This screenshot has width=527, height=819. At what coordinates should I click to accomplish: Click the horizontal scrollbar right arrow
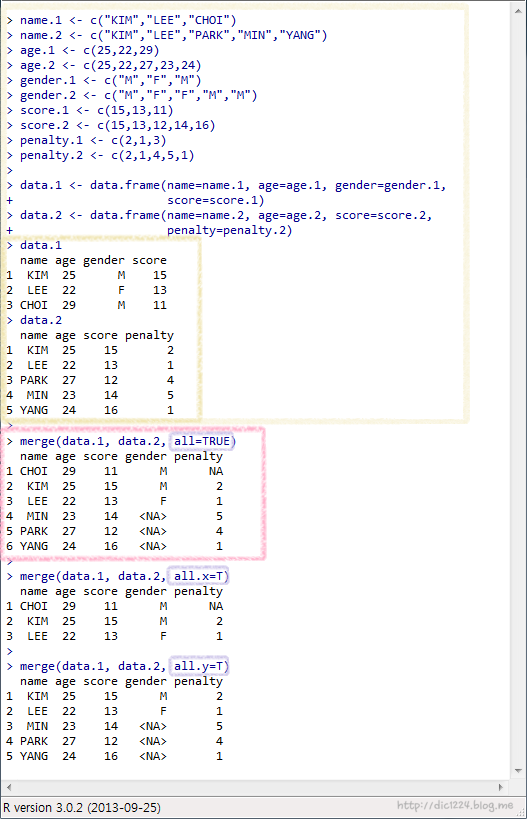coord(501,787)
